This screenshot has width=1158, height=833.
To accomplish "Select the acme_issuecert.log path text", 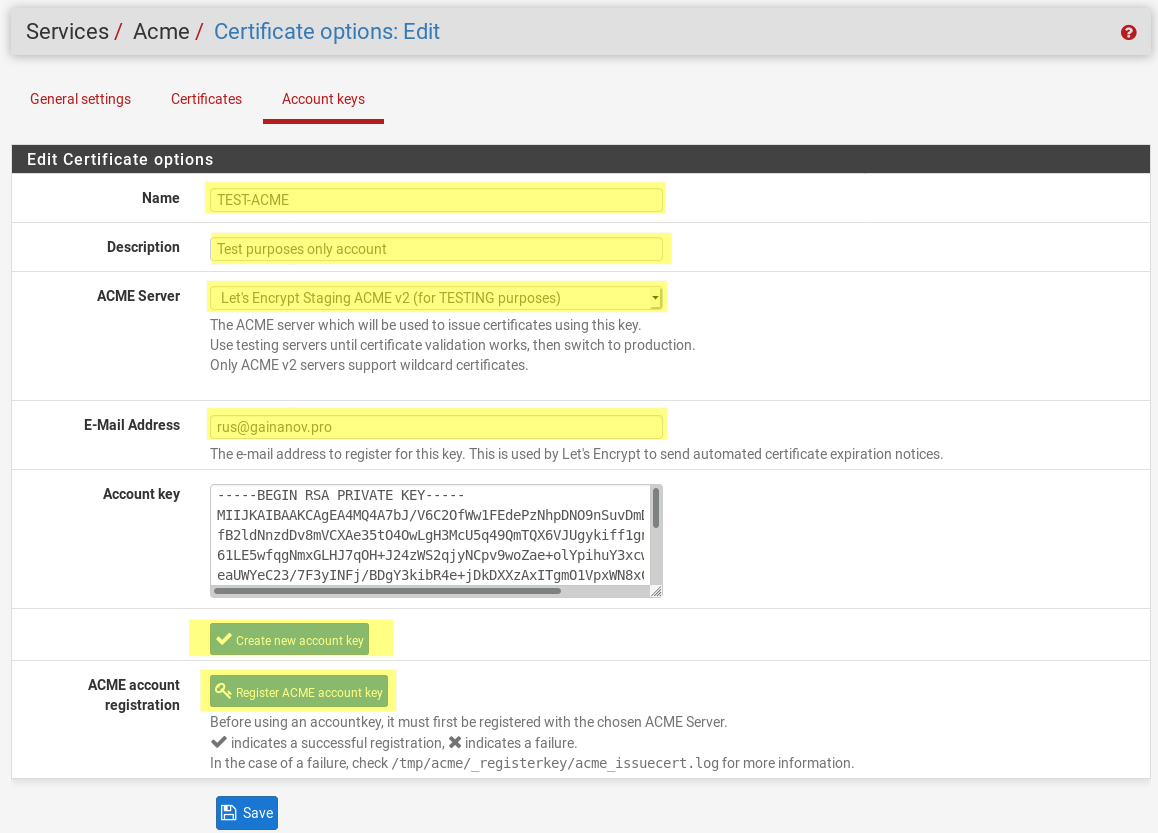I will [x=555, y=763].
